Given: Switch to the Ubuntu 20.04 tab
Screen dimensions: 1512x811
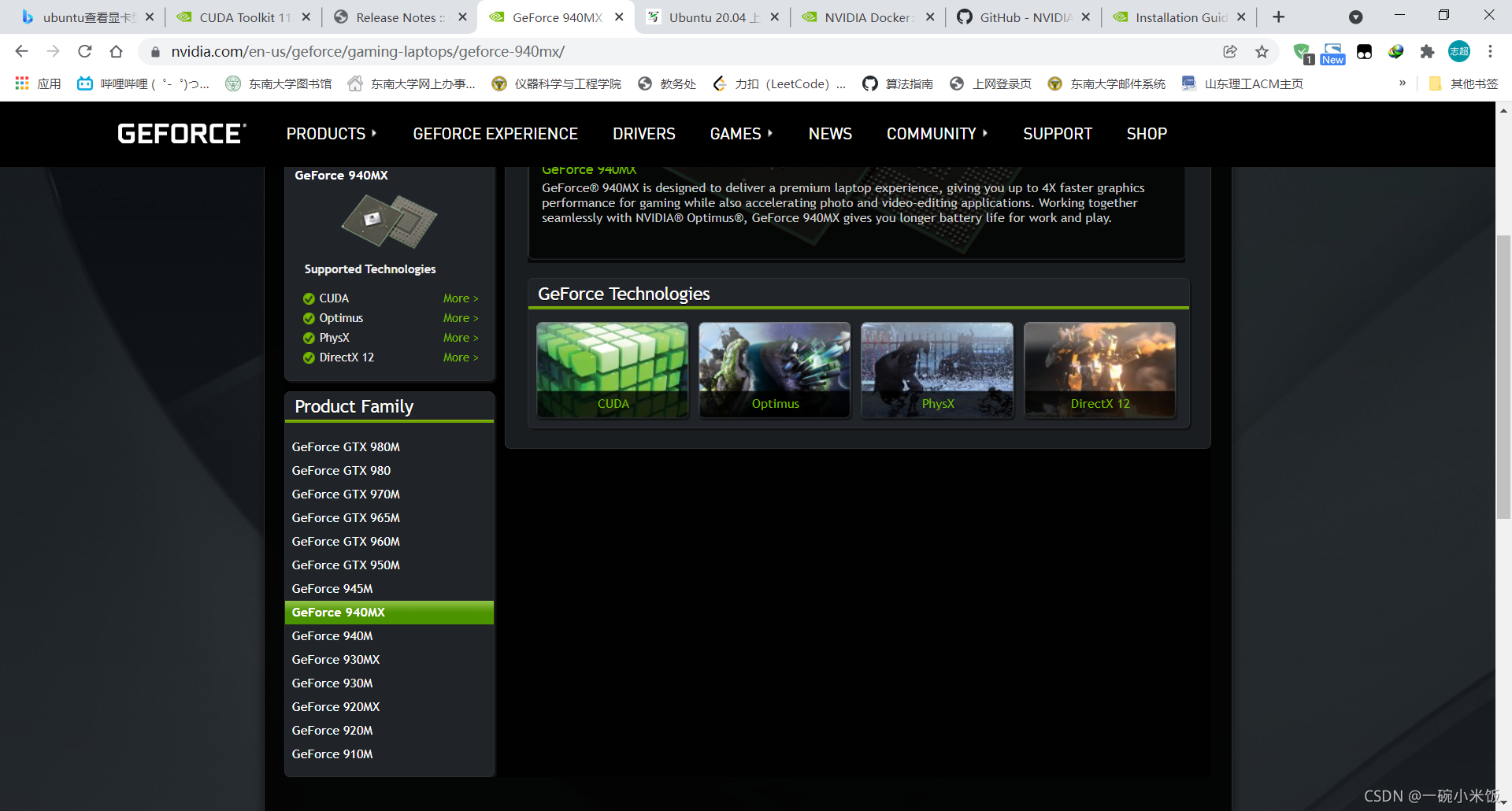Looking at the screenshot, I should pyautogui.click(x=713, y=17).
